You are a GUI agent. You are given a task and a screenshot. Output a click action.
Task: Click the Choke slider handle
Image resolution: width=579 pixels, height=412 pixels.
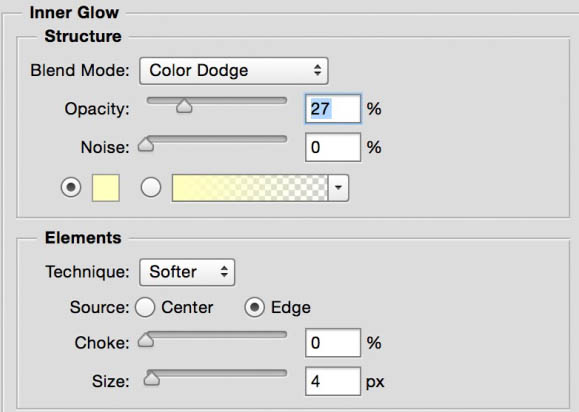click(146, 340)
